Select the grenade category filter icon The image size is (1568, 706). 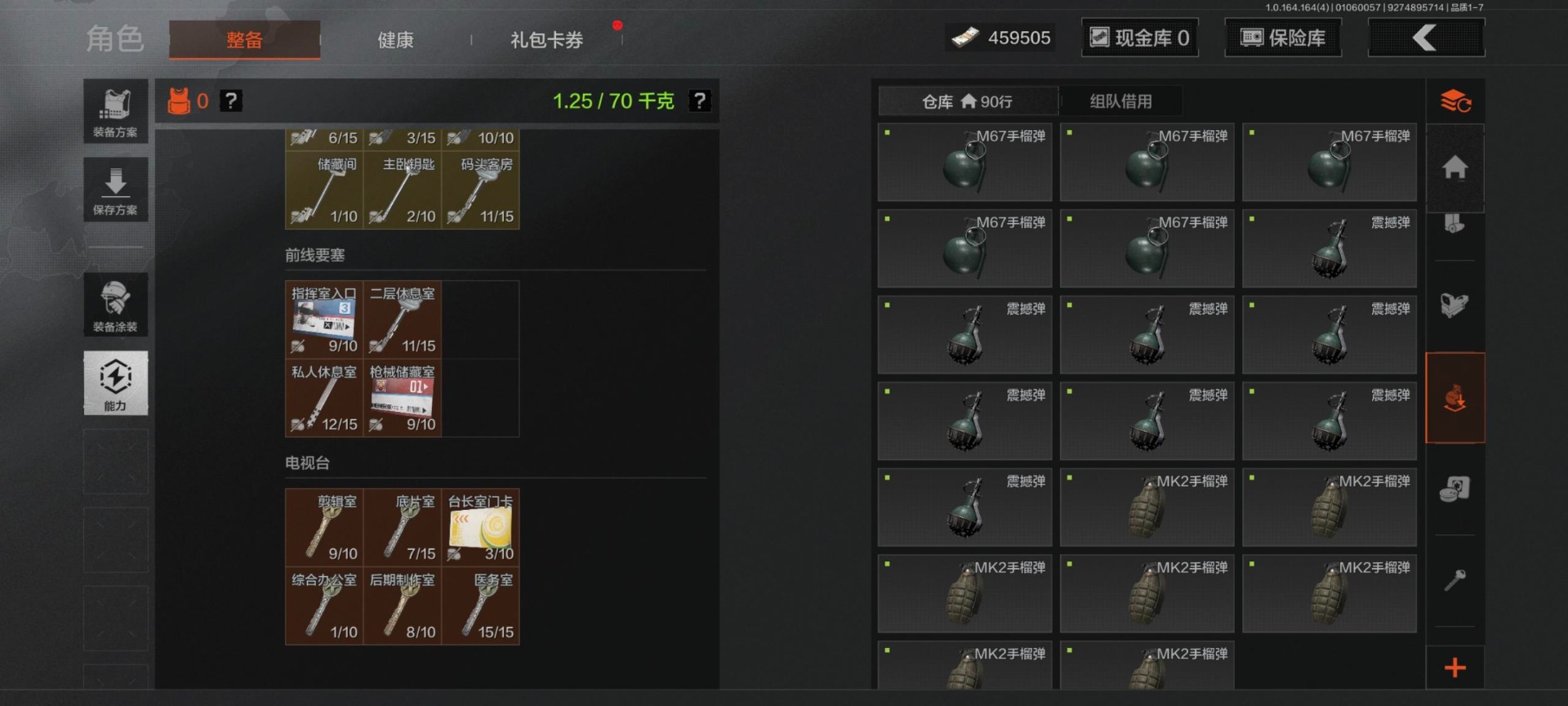[x=1454, y=398]
